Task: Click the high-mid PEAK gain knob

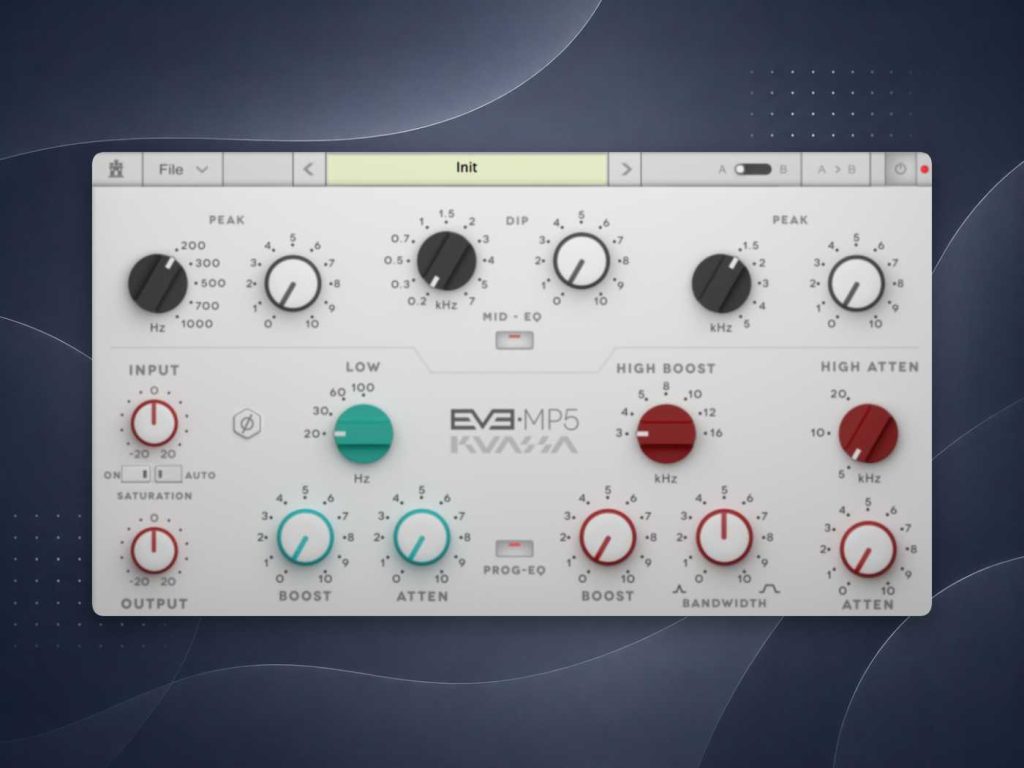Action: [x=856, y=283]
